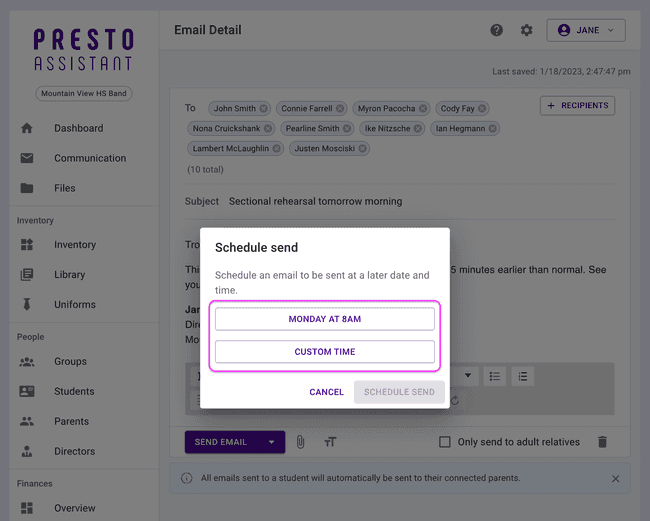Viewport: 650px width, 521px height.
Task: Click the bulleted list icon
Action: (x=494, y=376)
